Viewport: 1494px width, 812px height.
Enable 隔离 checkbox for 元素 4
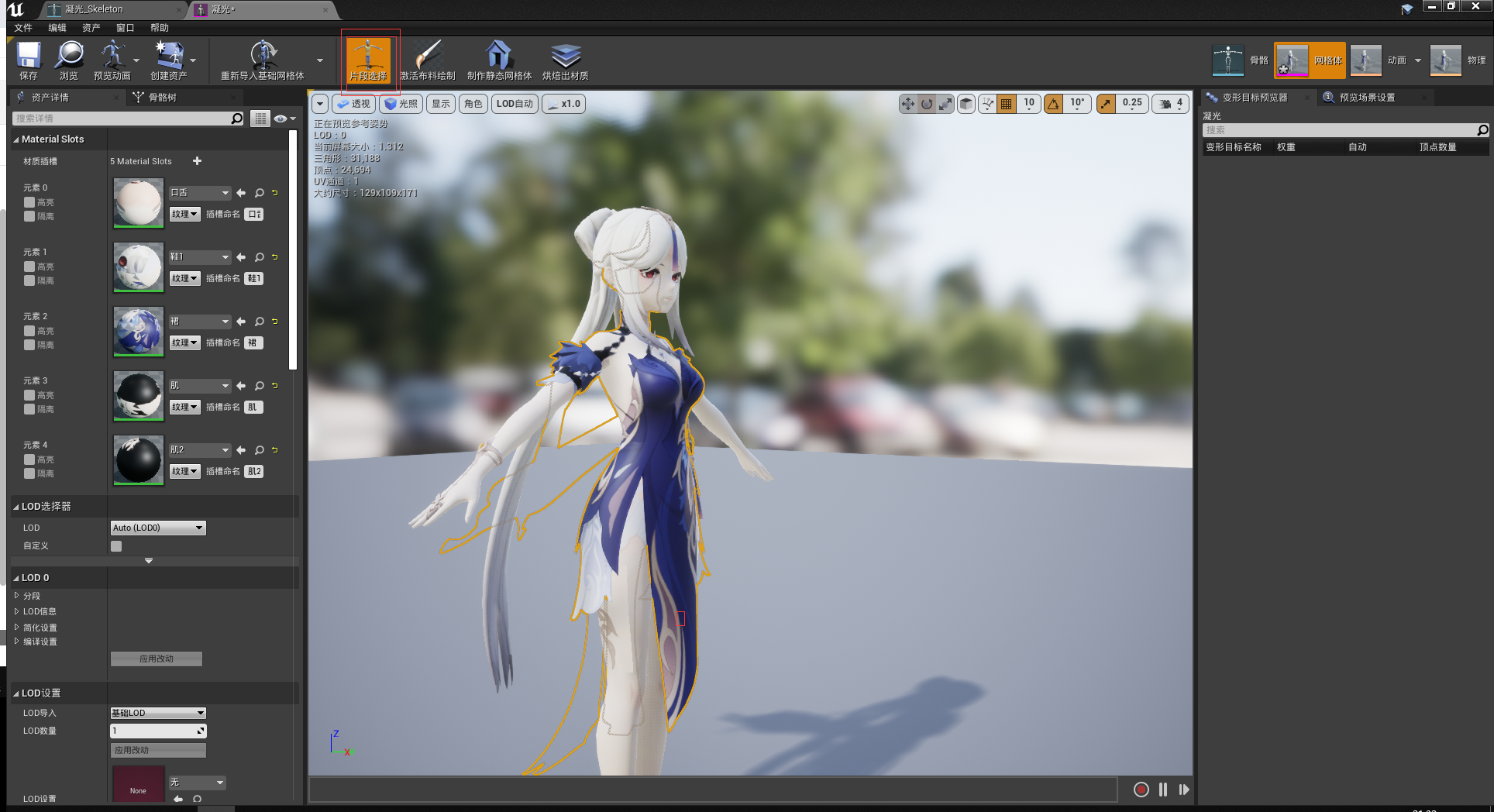click(29, 473)
